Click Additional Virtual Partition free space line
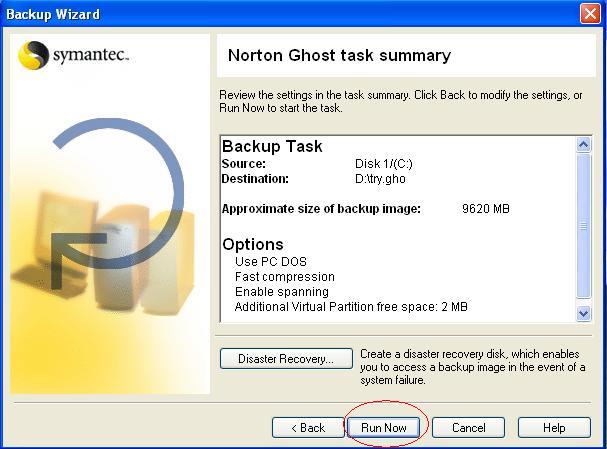The width and height of the screenshot is (607, 449). (351, 307)
